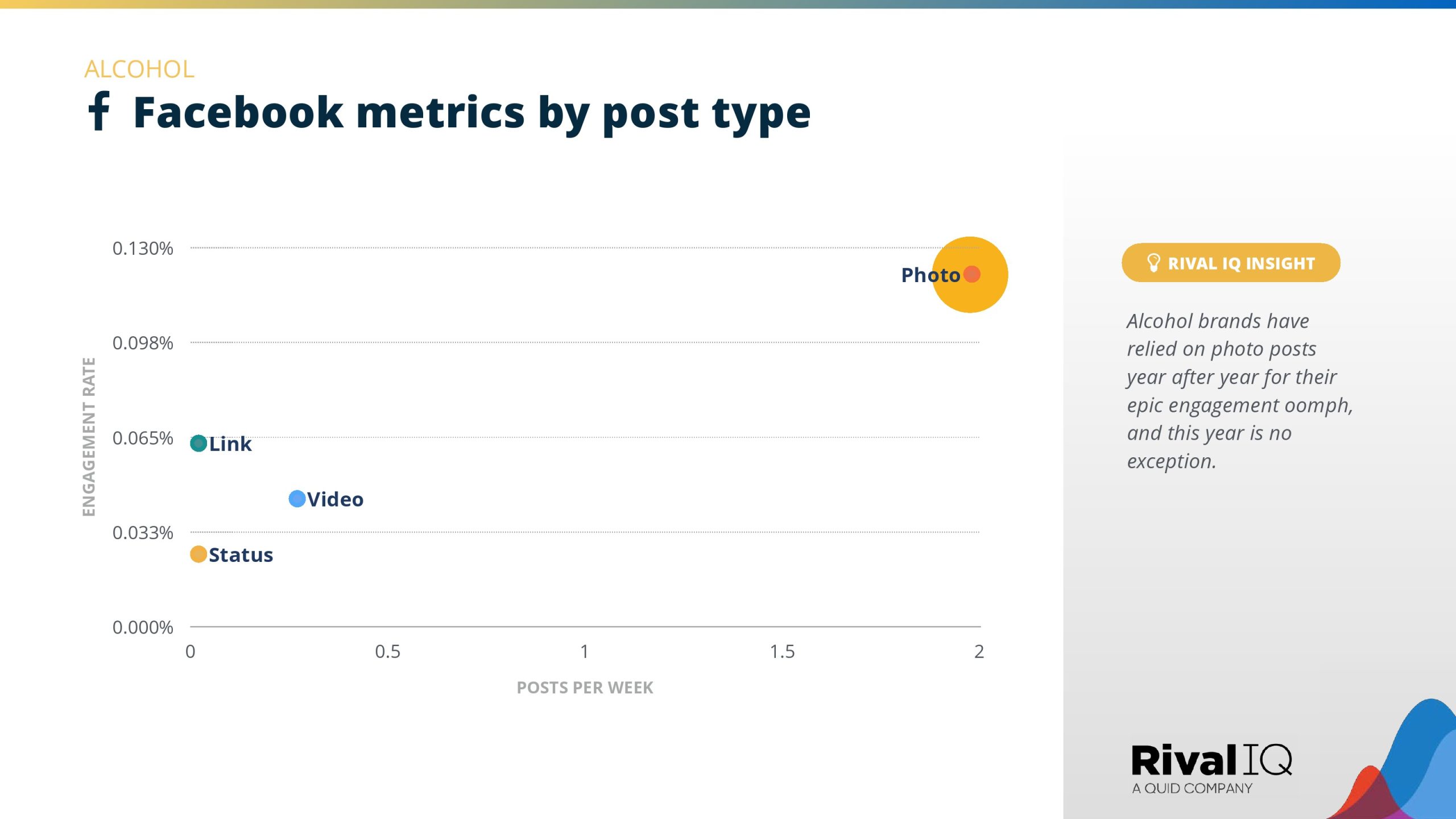Select the teal Link data point
Viewport: 1456px width, 819px height.
[x=198, y=444]
